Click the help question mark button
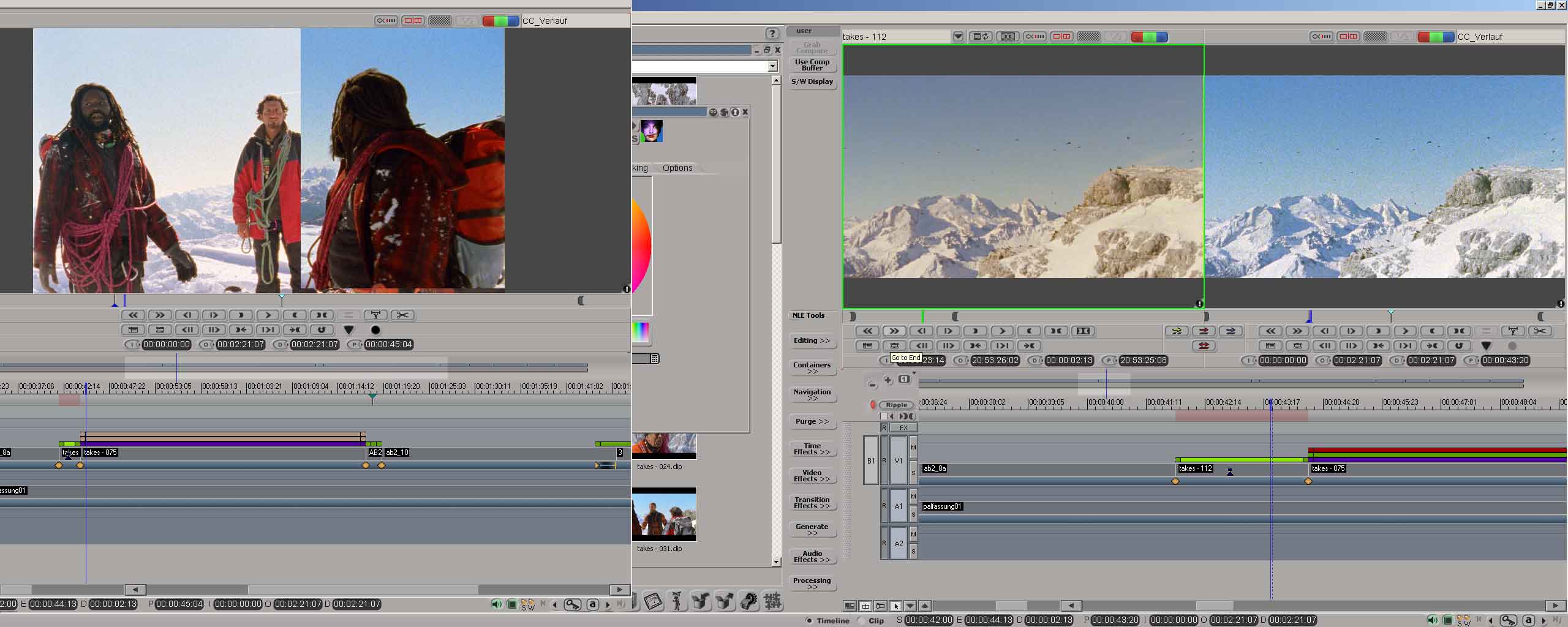 click(772, 34)
